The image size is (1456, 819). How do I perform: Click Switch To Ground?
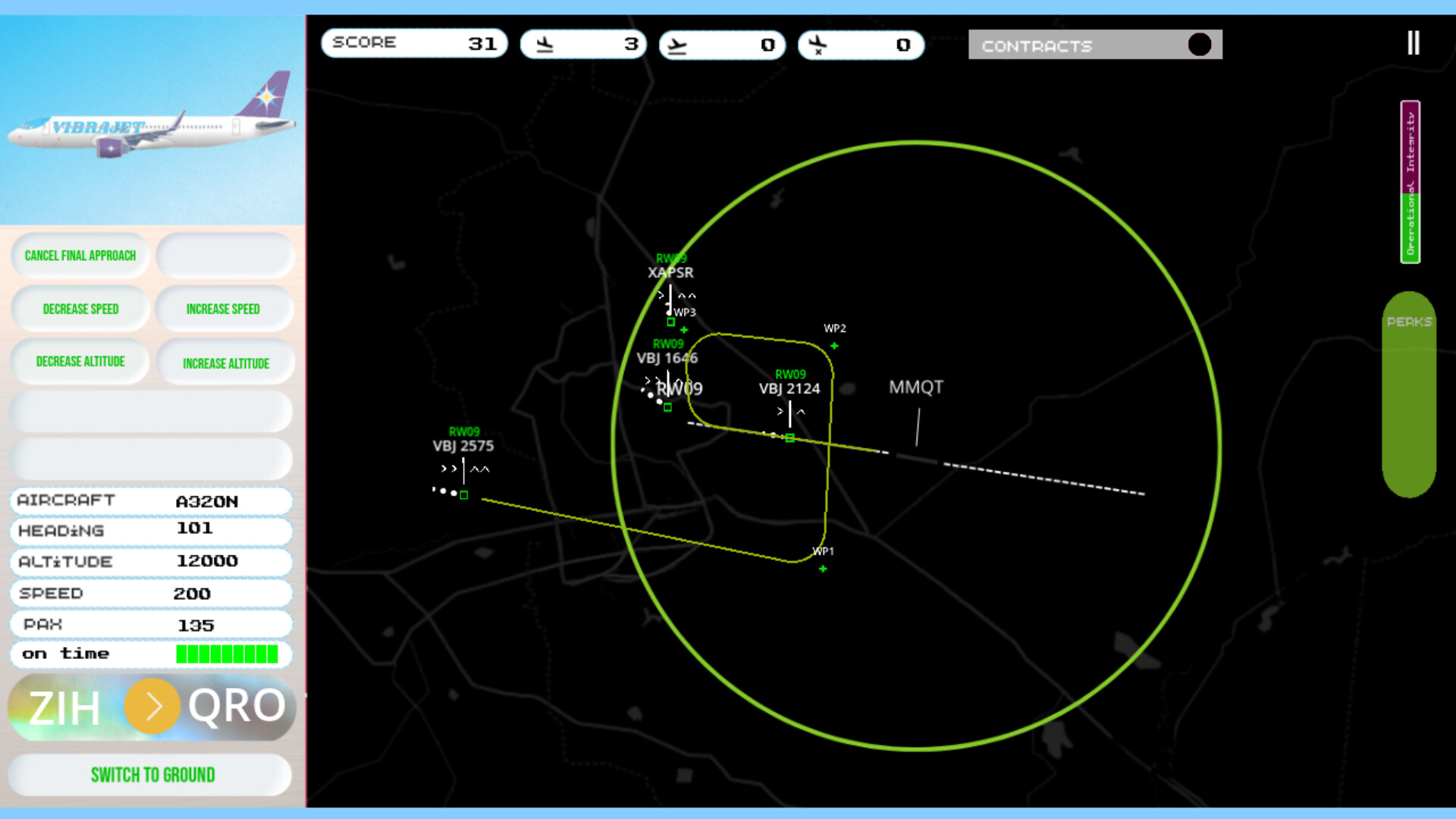(x=152, y=775)
